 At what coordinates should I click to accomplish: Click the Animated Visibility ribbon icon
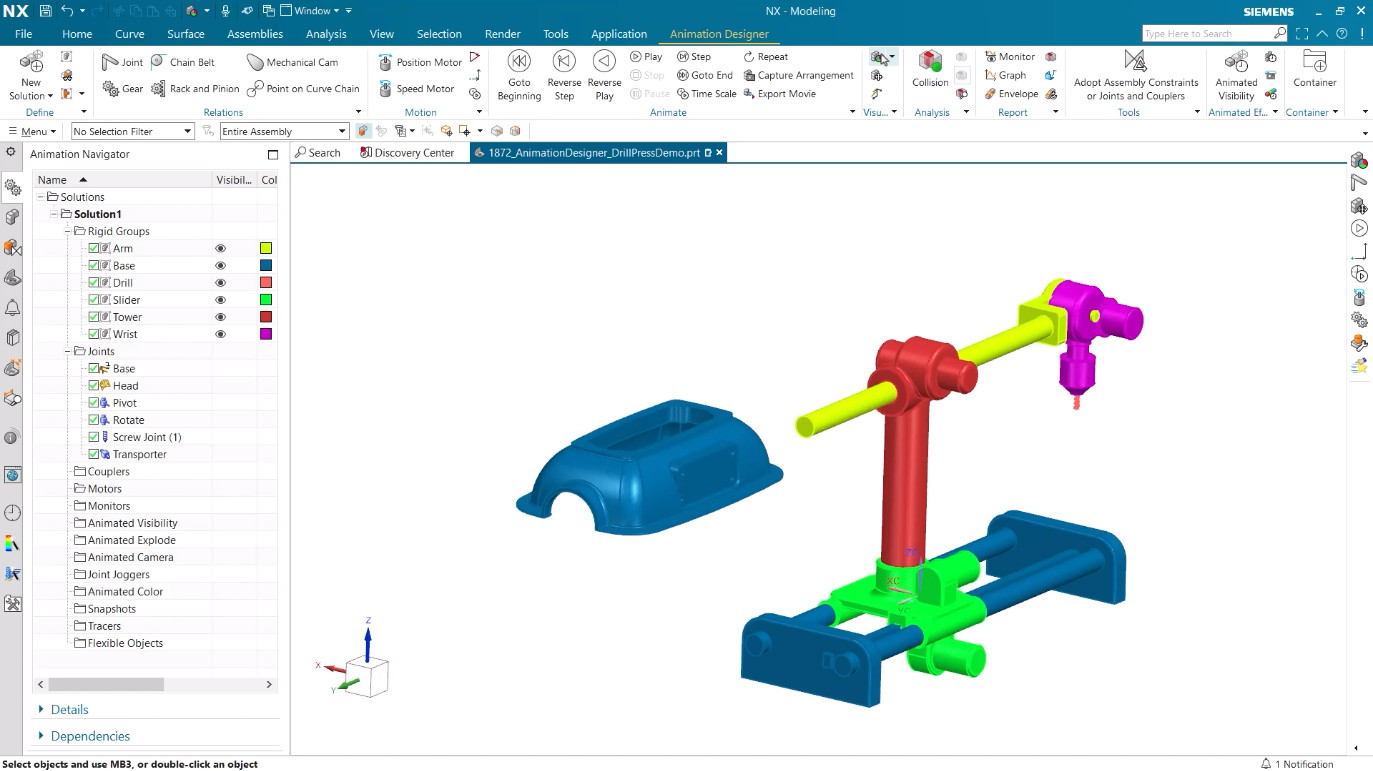(1236, 63)
